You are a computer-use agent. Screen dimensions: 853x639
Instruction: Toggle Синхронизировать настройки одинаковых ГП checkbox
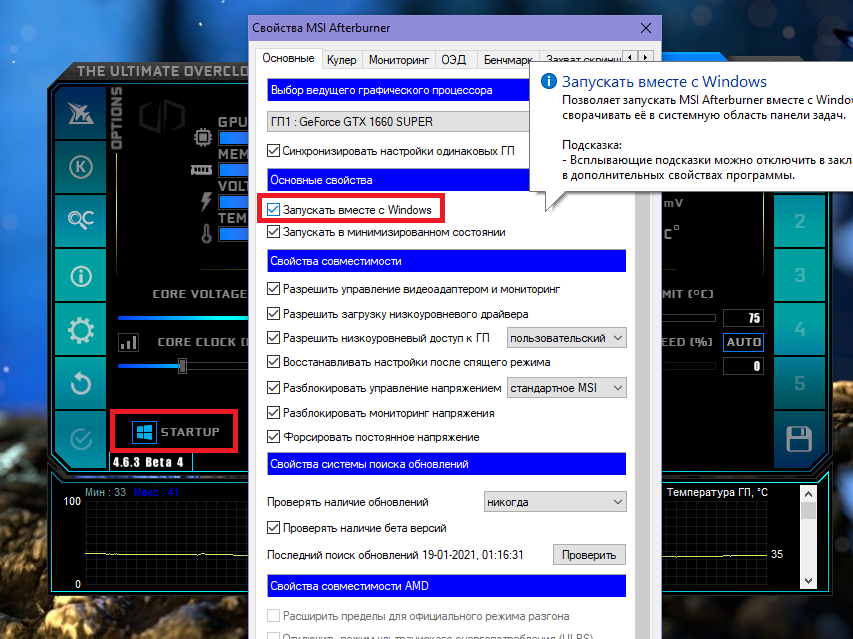[274, 151]
